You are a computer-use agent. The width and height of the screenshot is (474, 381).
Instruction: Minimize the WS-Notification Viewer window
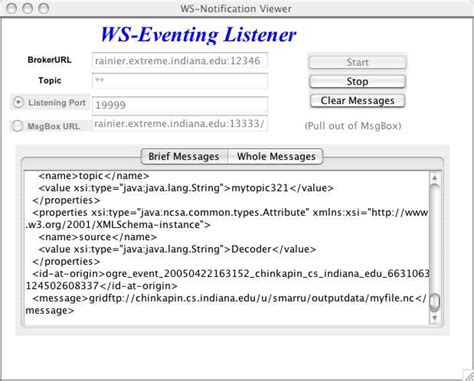(28, 8)
